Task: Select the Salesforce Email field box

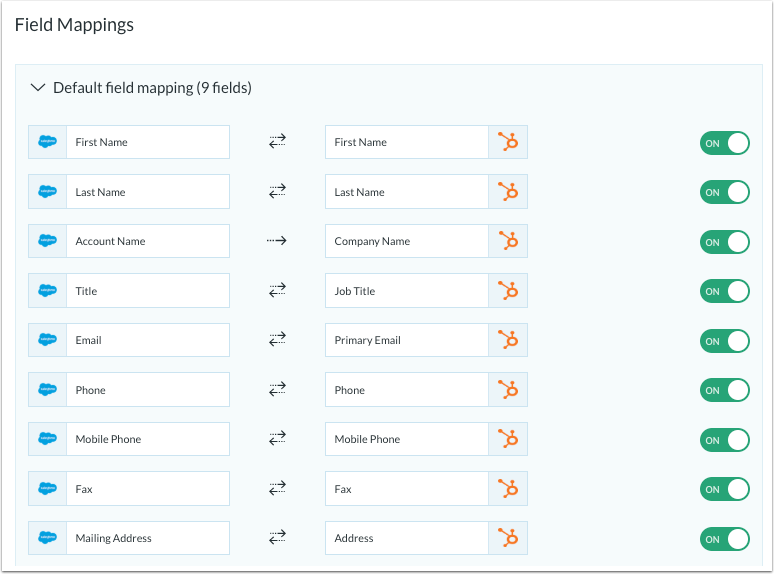Action: (148, 340)
